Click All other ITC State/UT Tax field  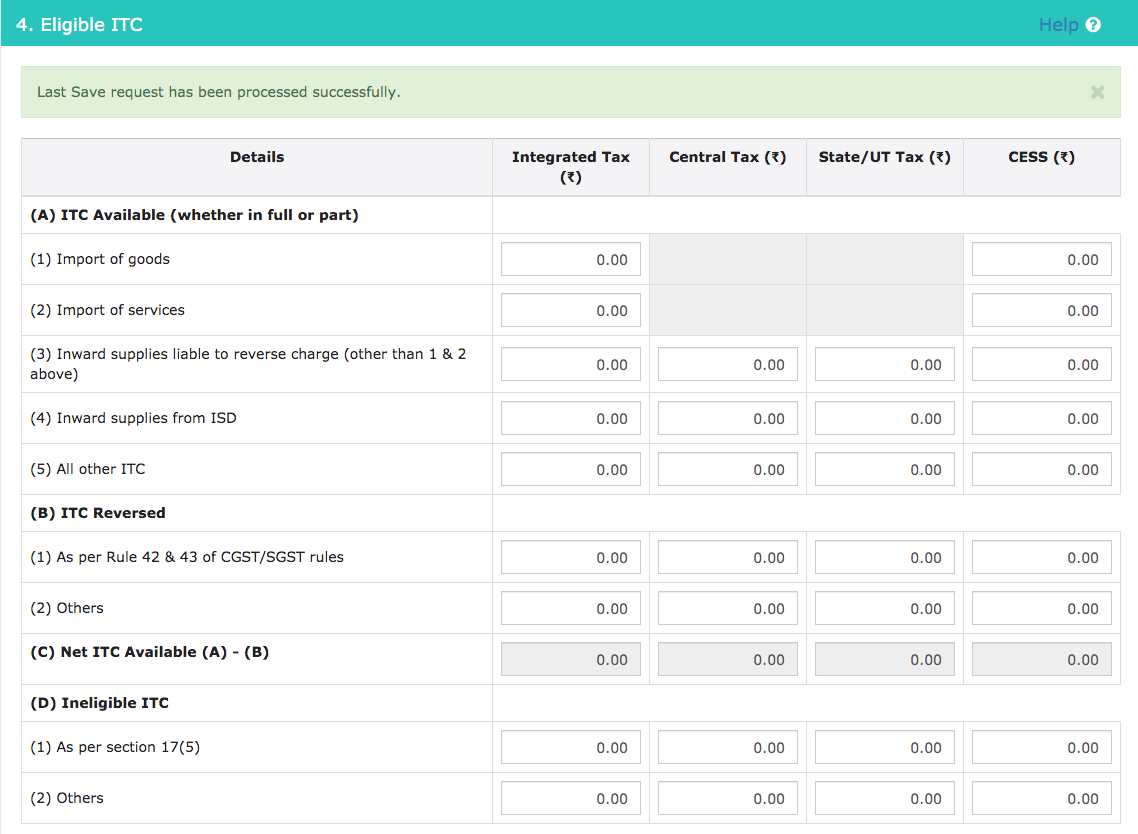point(885,469)
